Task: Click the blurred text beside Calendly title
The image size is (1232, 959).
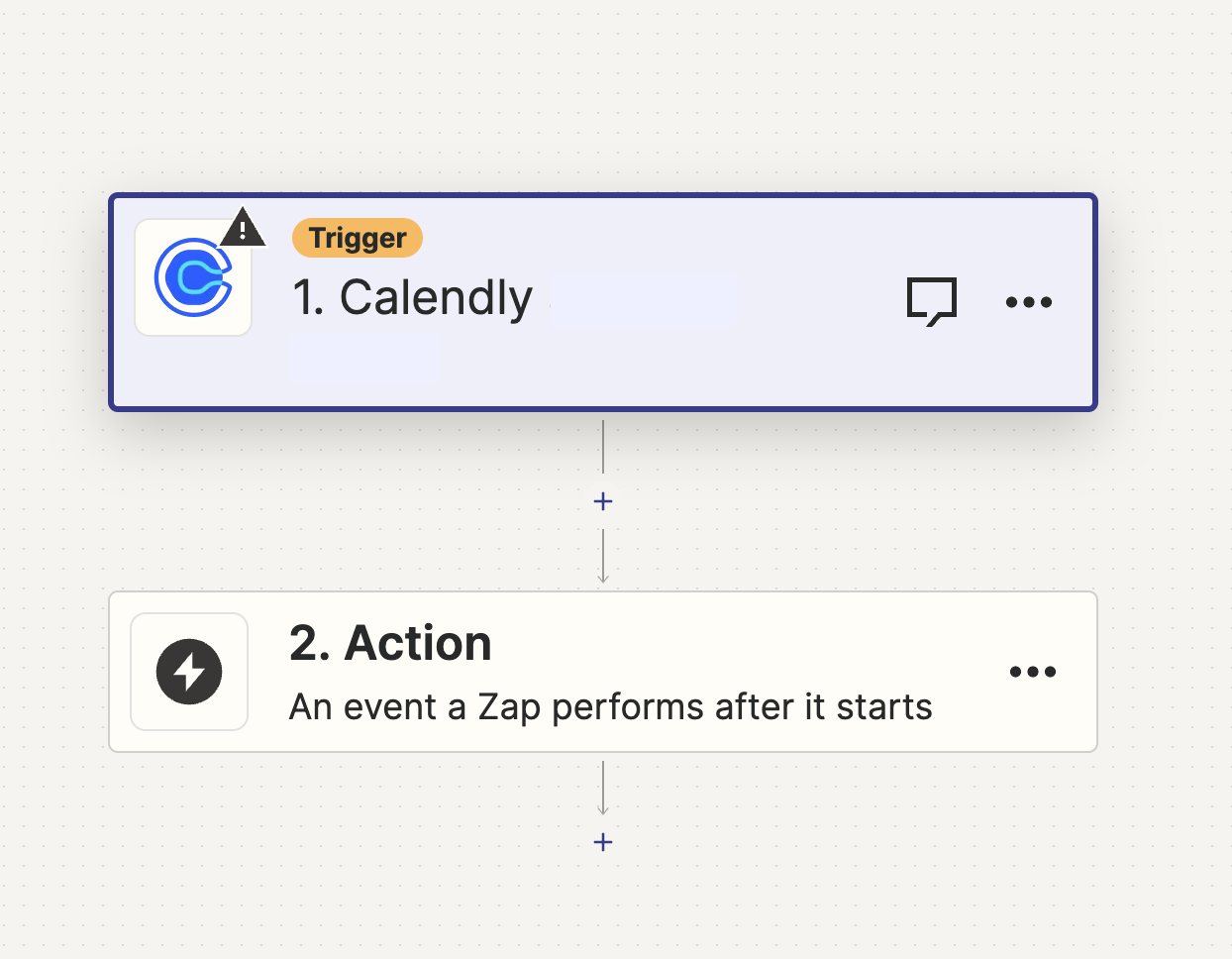Action: click(x=644, y=297)
